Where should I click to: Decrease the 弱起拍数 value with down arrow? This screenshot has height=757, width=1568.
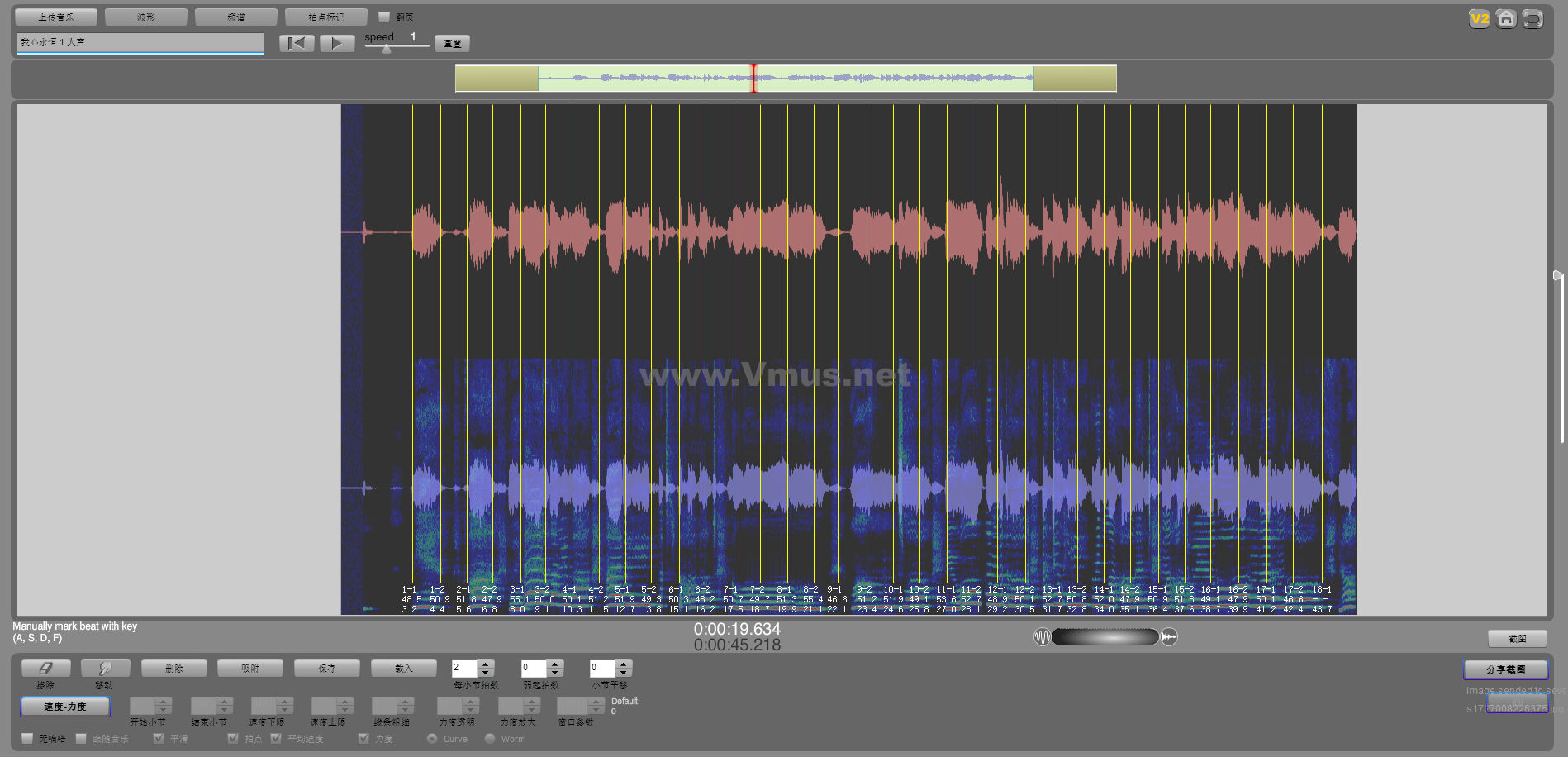tap(555, 673)
